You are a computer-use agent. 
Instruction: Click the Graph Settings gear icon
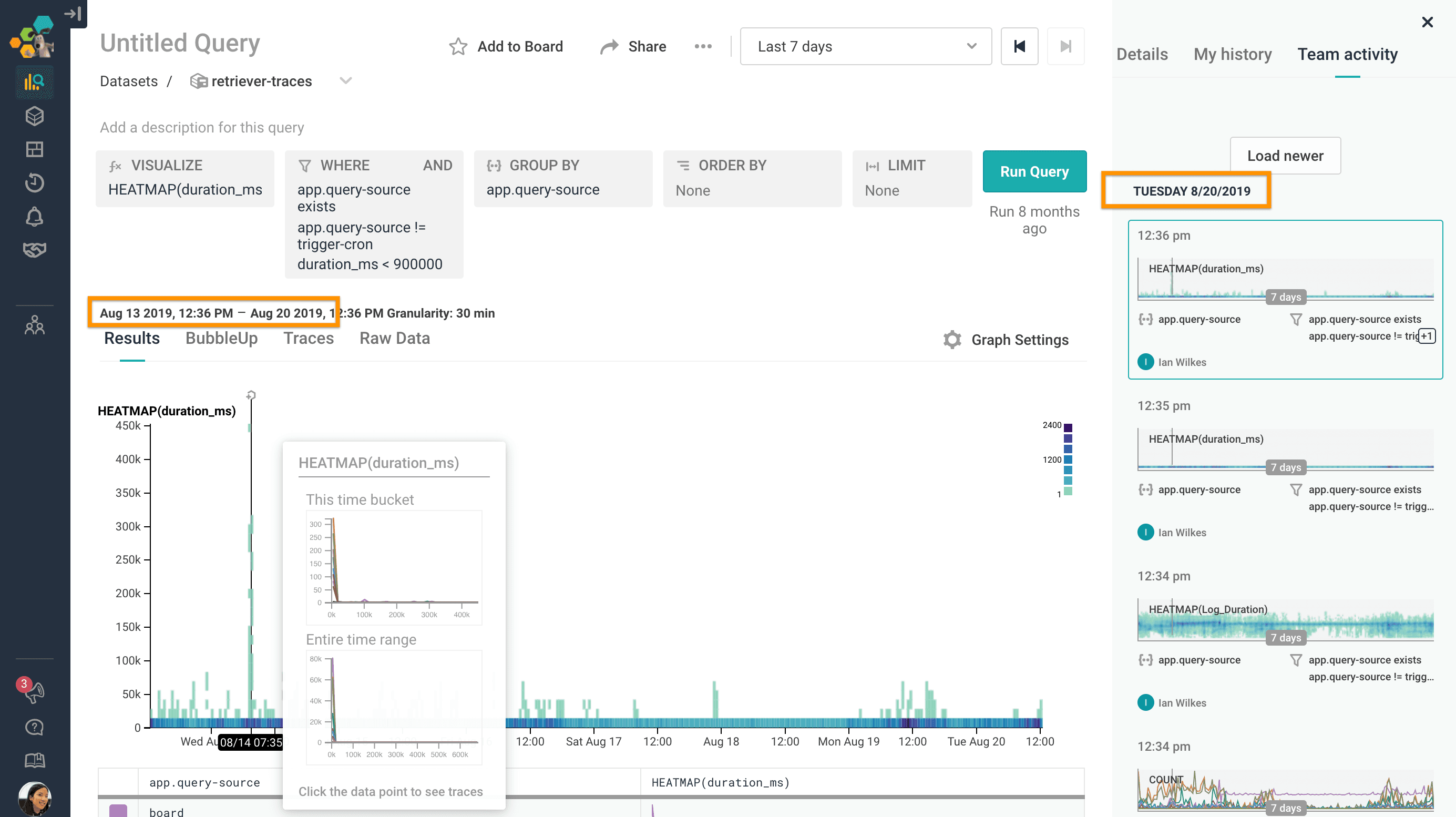click(952, 340)
